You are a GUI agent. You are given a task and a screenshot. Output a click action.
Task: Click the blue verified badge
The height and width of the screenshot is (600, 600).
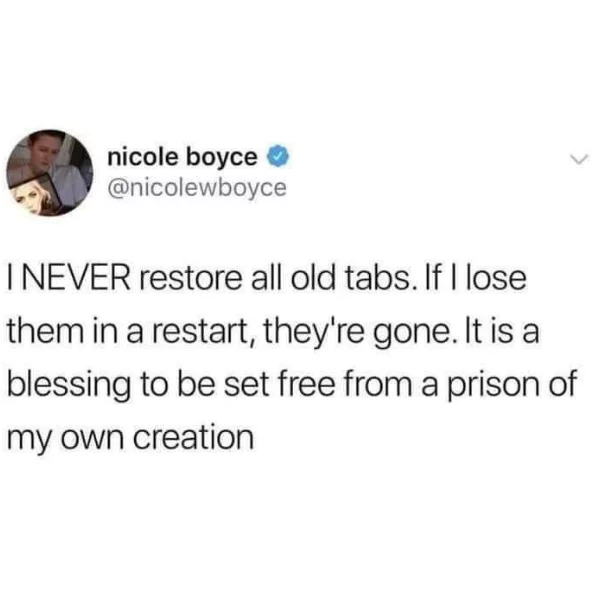[x=279, y=156]
